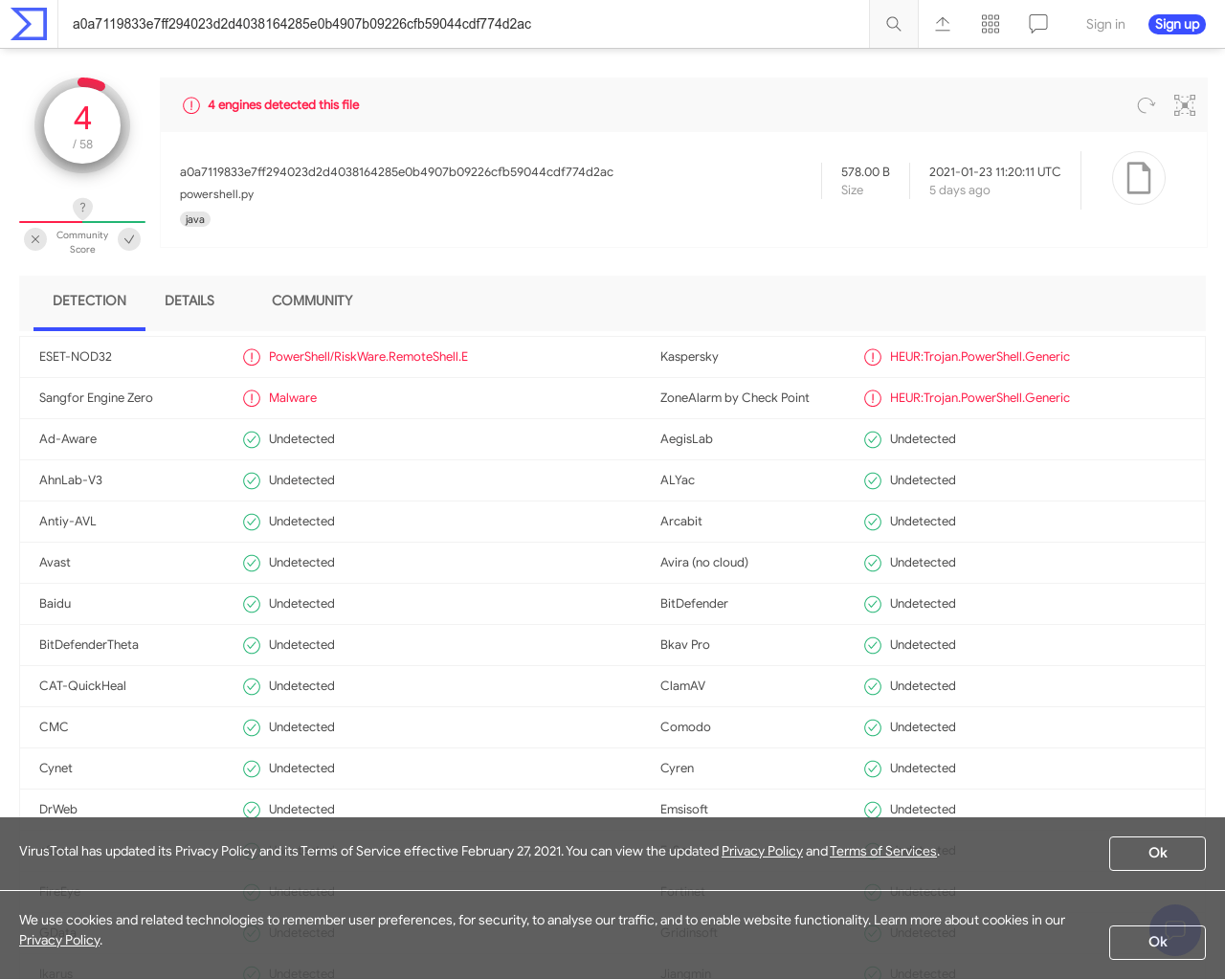The image size is (1225, 980).
Task: Click the PowerShell/RiskWare.RemoteShell.E detection label
Action: (x=368, y=357)
